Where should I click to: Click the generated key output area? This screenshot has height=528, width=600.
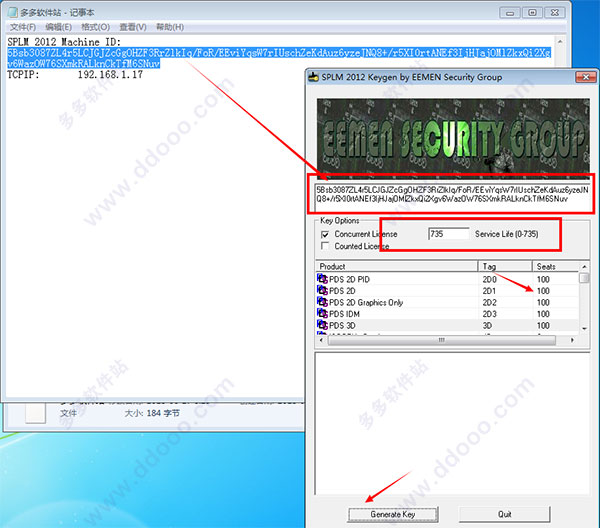(452, 423)
